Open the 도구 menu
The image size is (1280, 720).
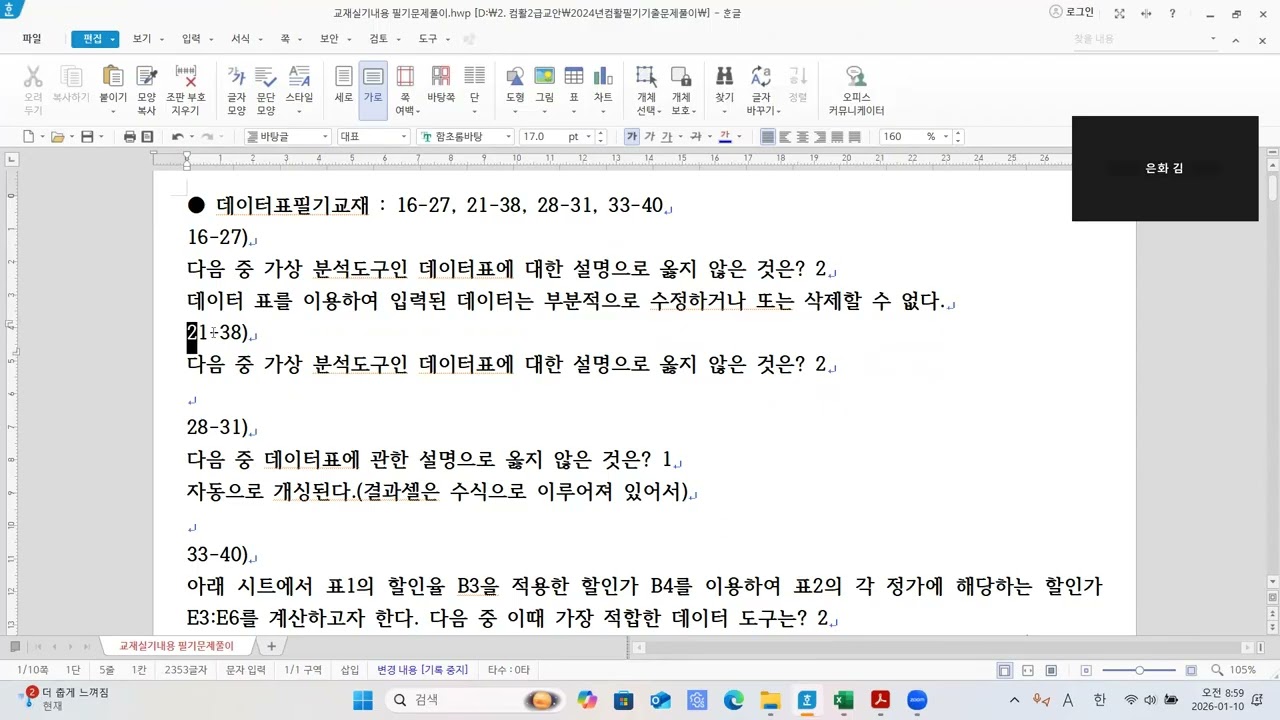(x=428, y=39)
